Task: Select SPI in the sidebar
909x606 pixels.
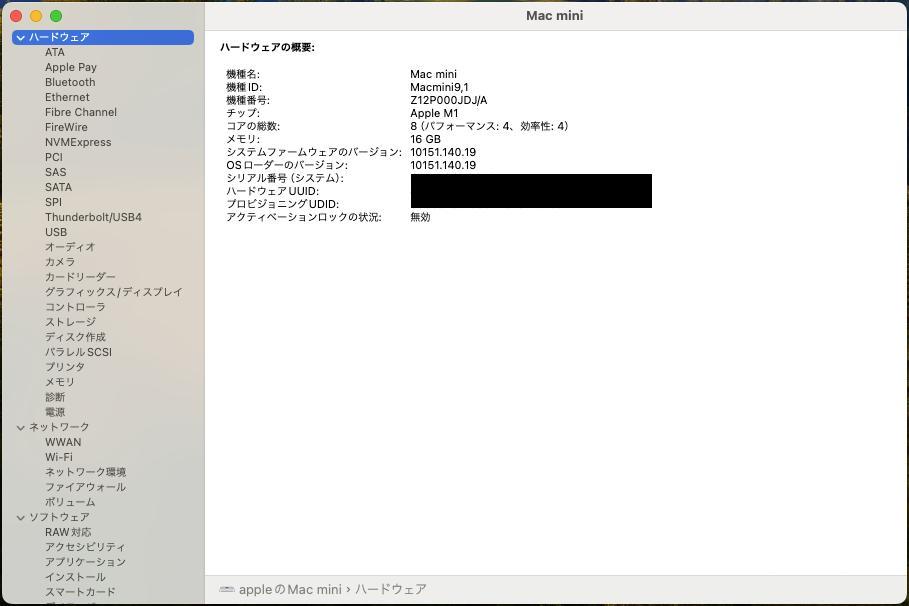Action: 53,202
